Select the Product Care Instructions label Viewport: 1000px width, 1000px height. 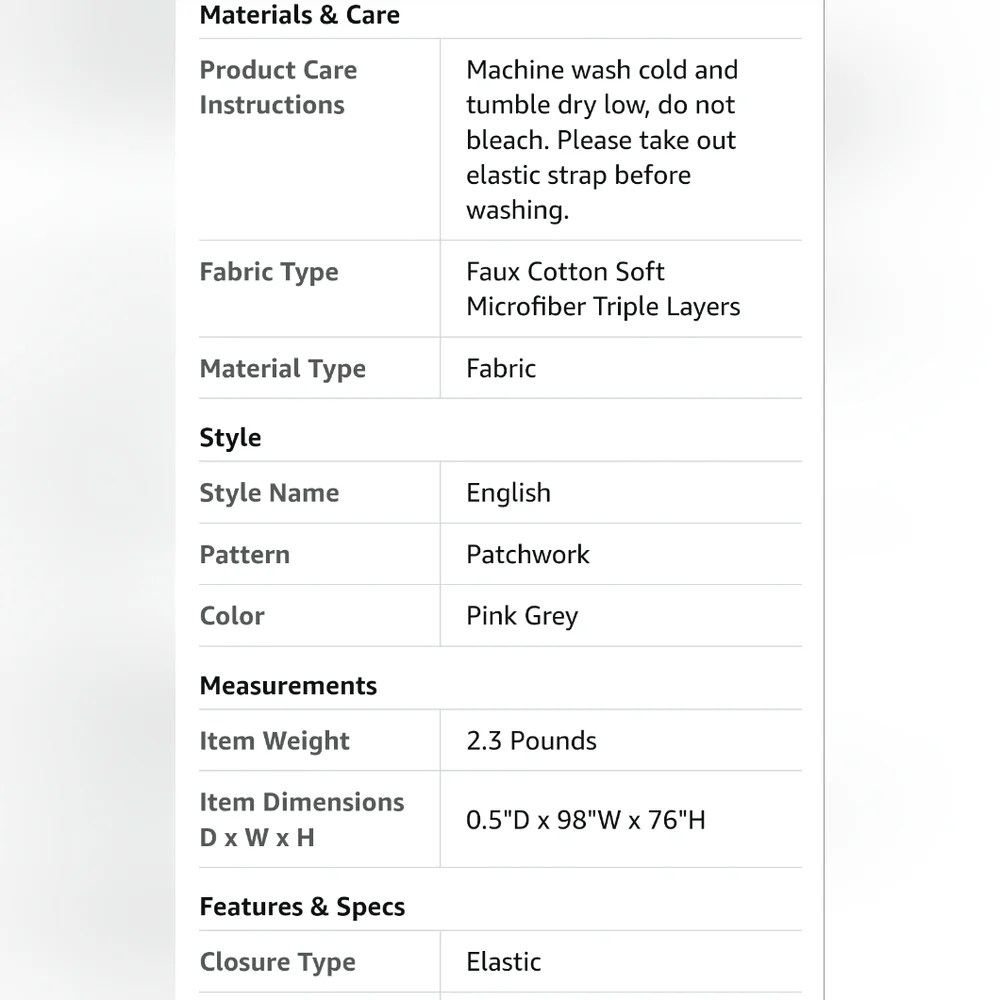click(x=278, y=87)
